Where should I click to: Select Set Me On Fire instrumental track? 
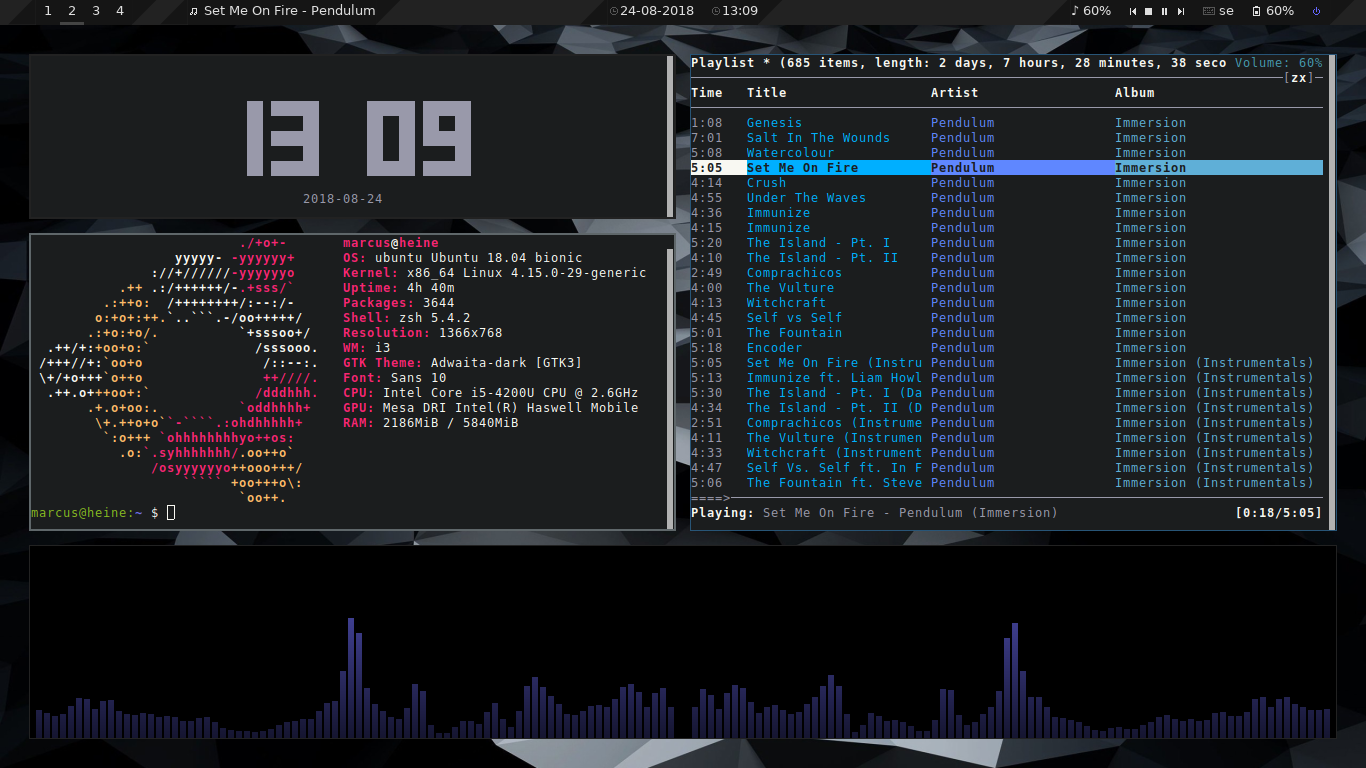click(1006, 363)
